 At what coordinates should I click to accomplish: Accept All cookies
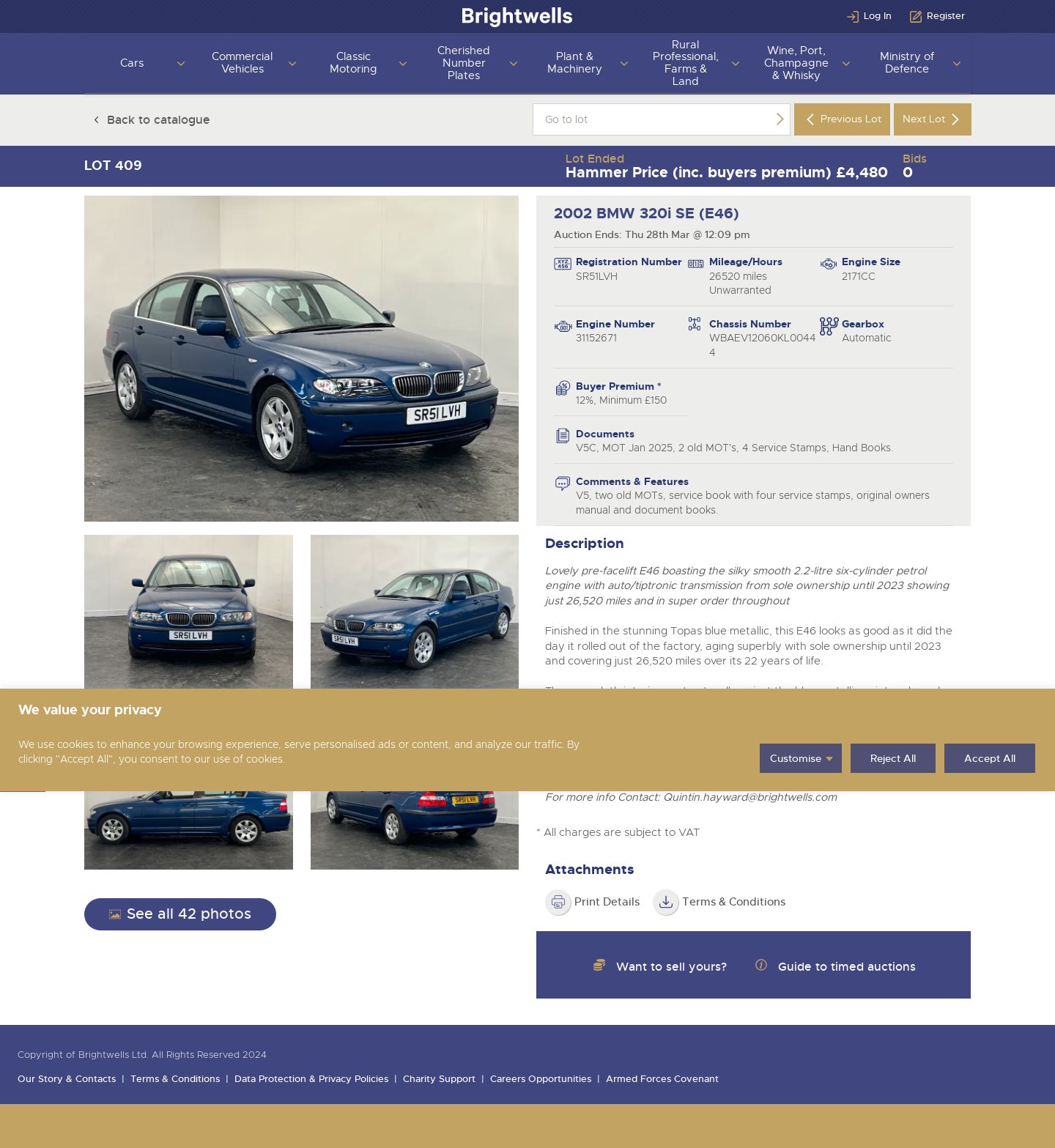pyautogui.click(x=990, y=758)
